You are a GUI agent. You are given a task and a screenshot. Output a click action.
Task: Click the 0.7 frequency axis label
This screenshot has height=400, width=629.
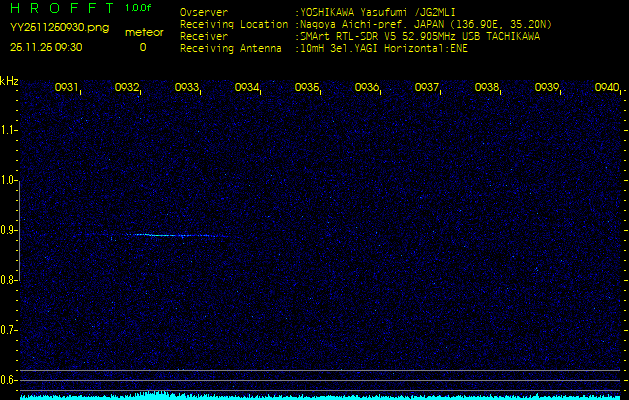pos(8,330)
